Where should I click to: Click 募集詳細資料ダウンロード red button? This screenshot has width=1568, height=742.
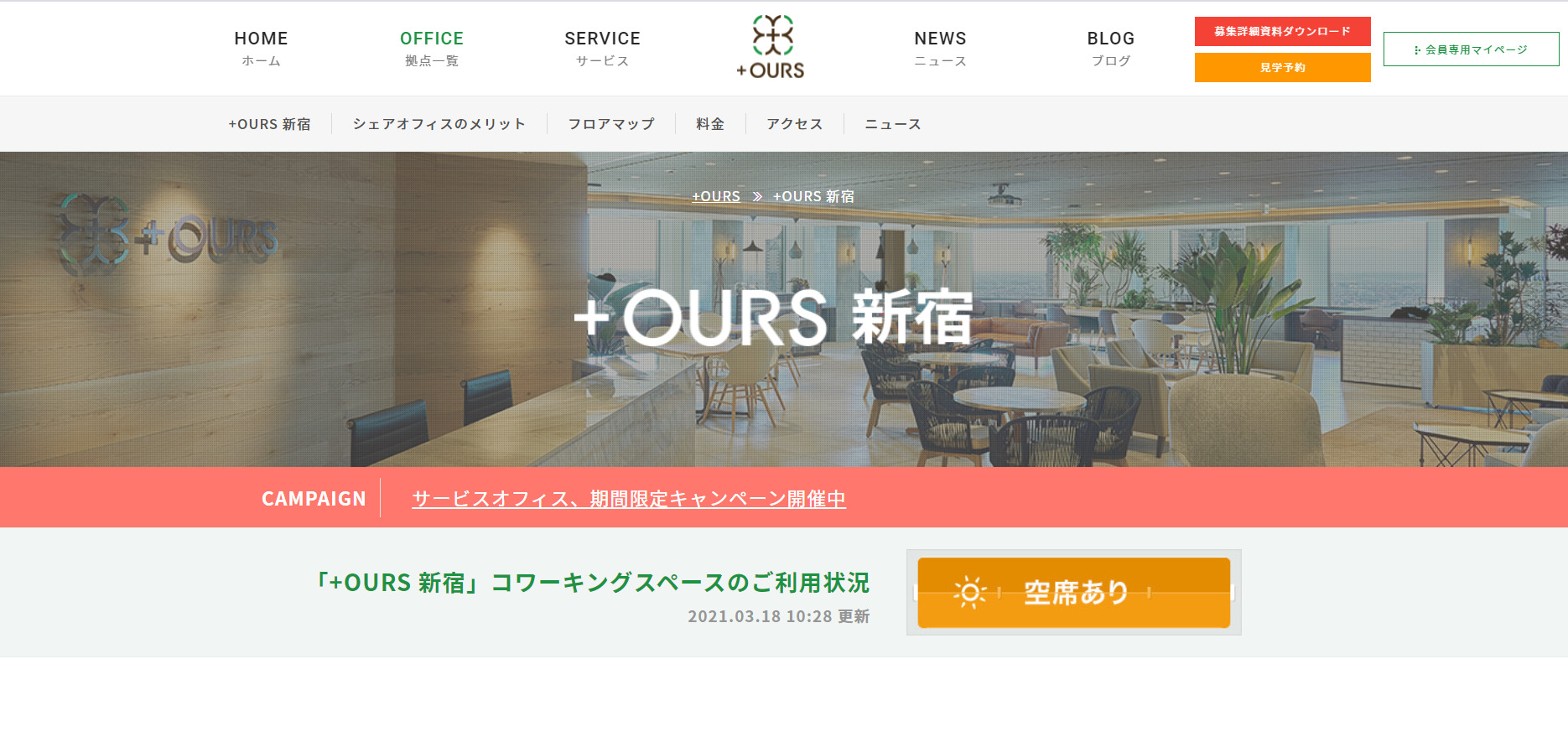pyautogui.click(x=1283, y=31)
